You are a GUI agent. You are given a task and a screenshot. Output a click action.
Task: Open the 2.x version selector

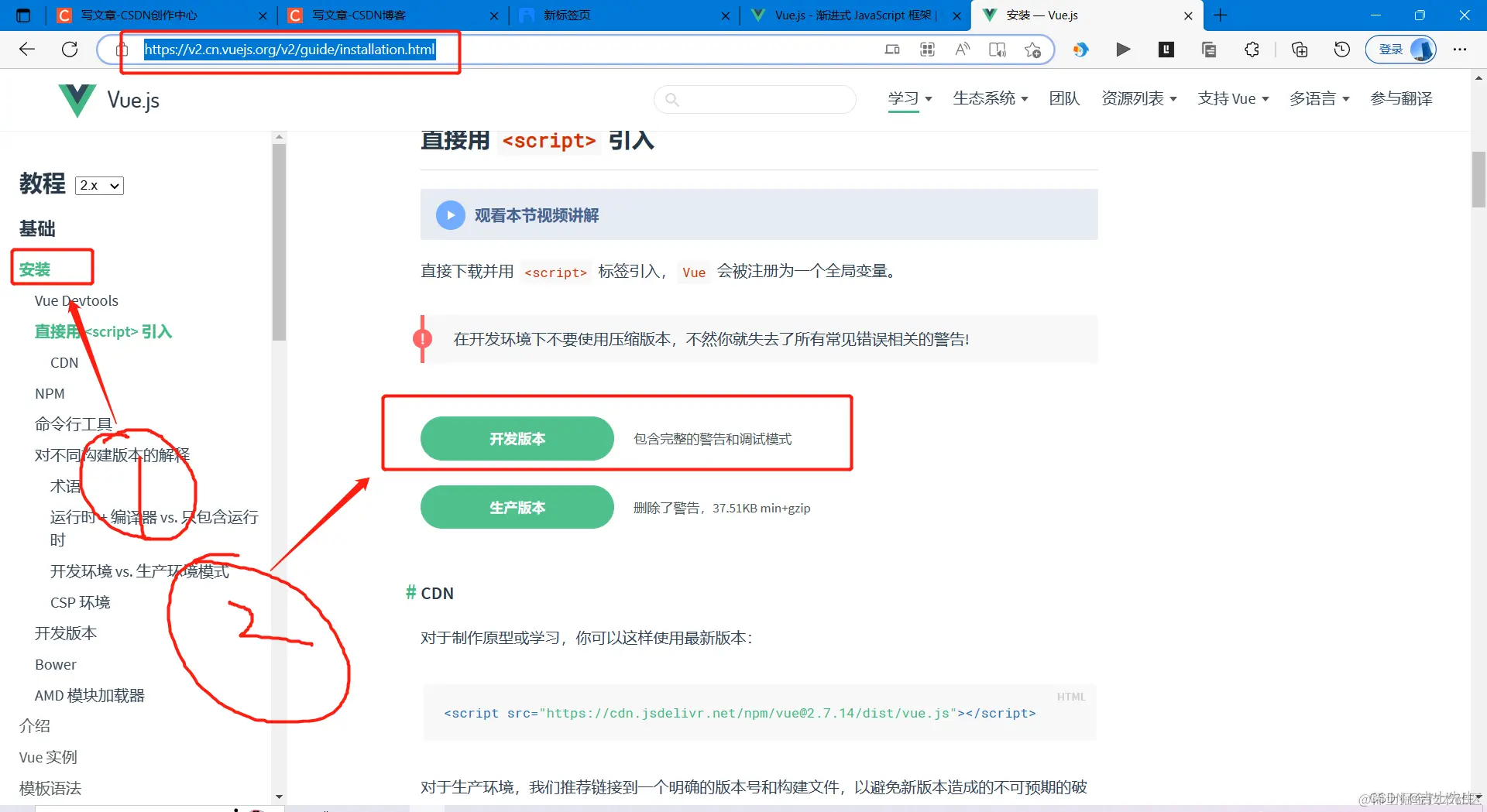point(98,185)
